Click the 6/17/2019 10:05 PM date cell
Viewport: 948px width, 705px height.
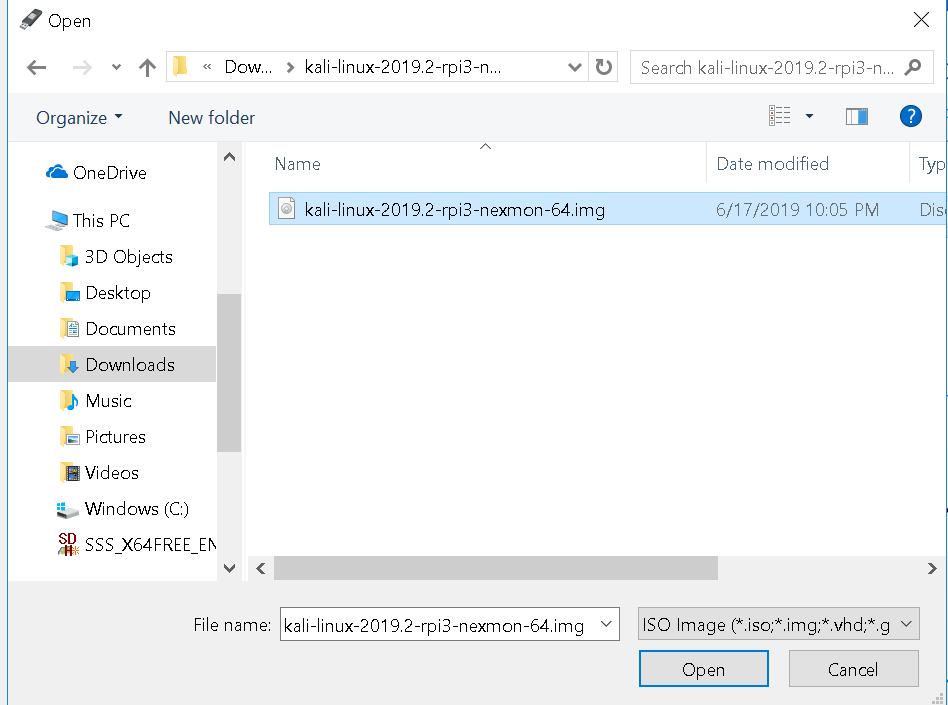pyautogui.click(x=797, y=210)
